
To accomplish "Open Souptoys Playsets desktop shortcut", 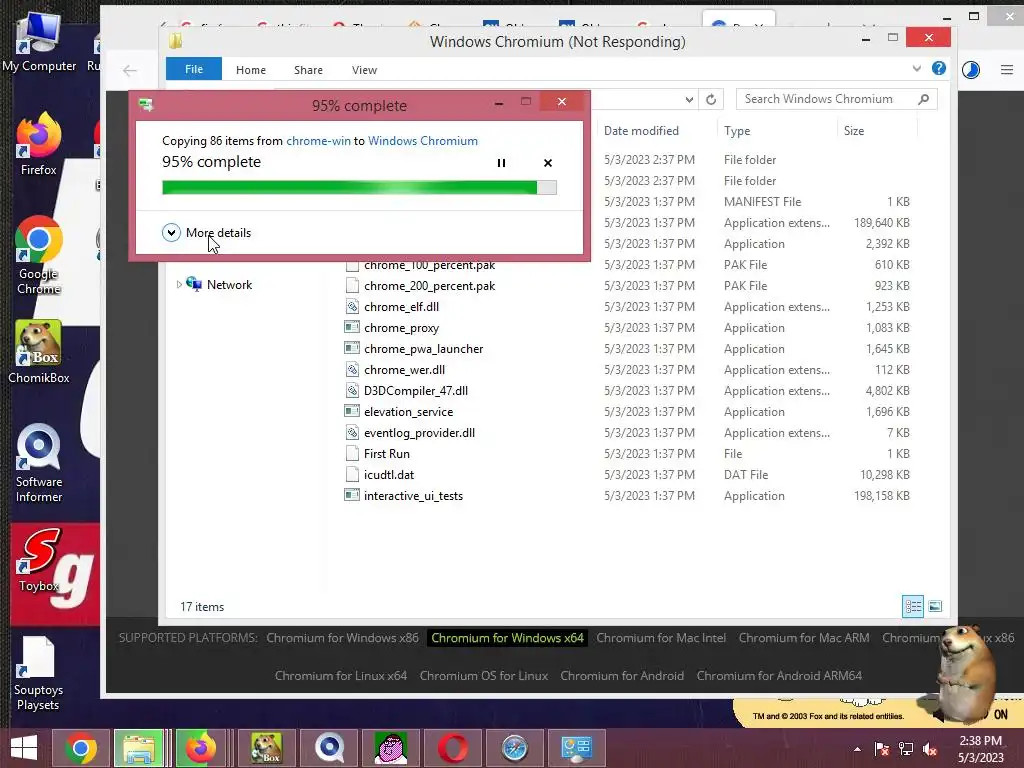I will 38,673.
